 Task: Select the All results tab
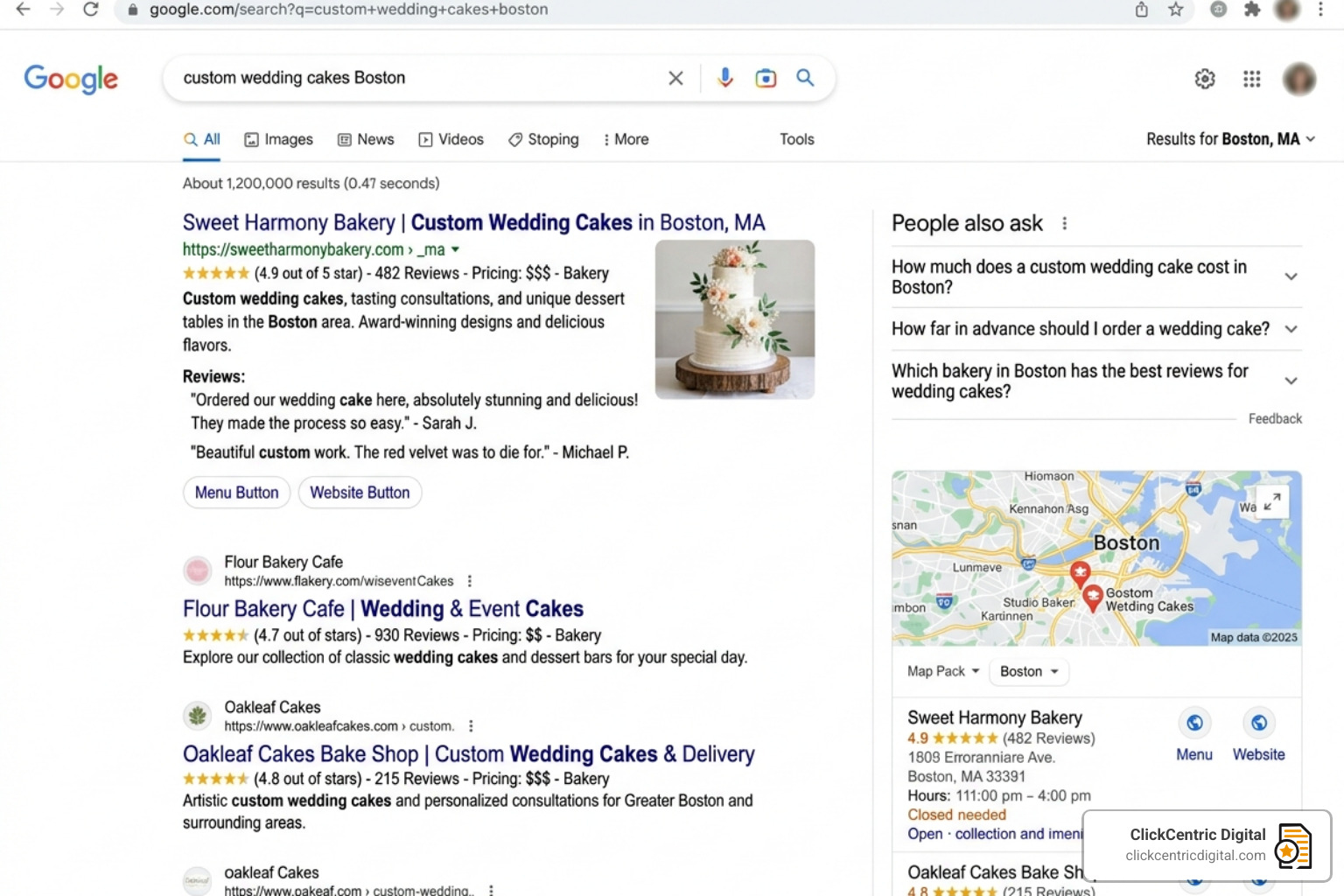tap(202, 139)
